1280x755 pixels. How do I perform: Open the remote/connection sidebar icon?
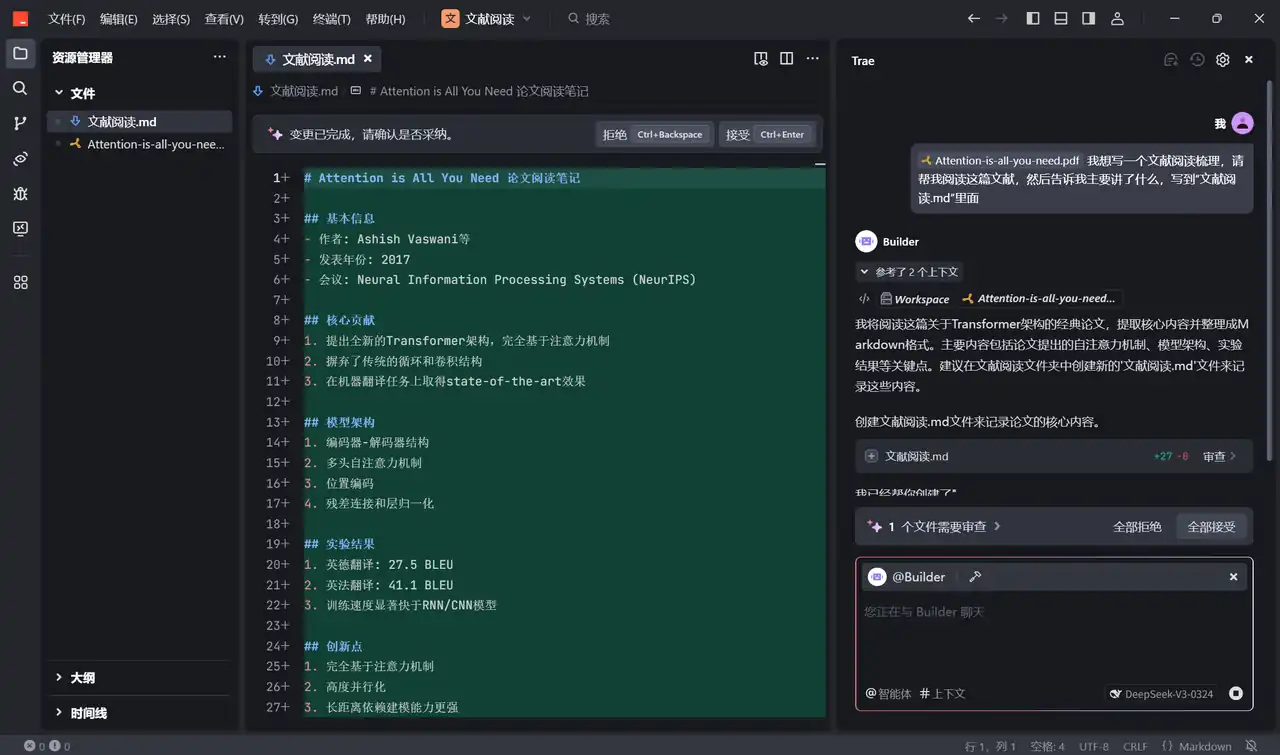[20, 158]
